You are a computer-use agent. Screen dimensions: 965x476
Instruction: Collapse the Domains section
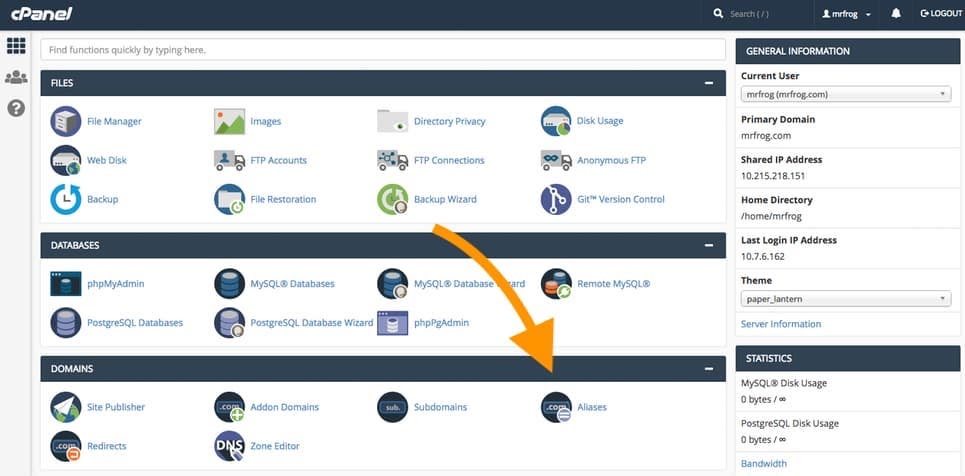(709, 369)
